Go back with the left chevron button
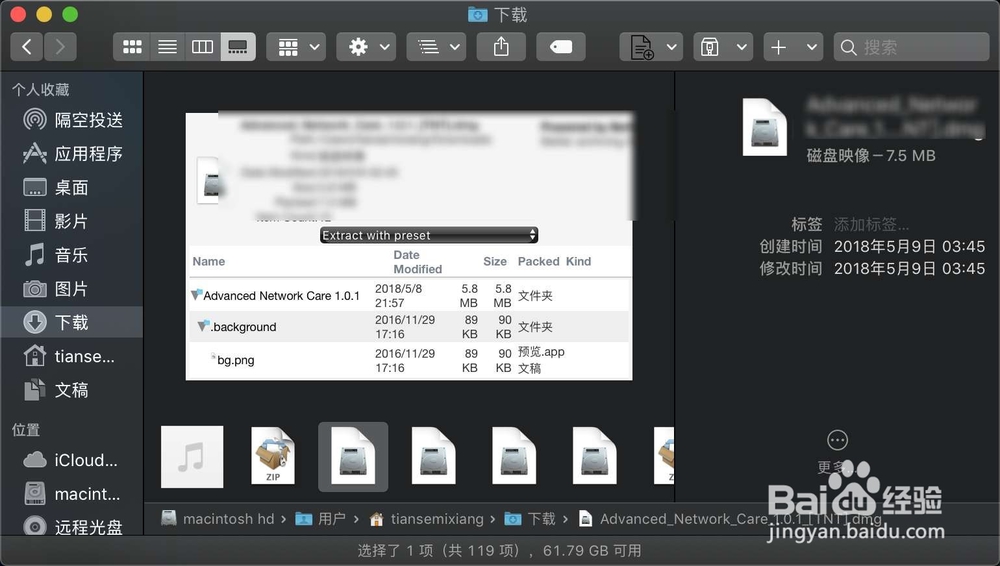The width and height of the screenshot is (1000, 566). (x=27, y=47)
